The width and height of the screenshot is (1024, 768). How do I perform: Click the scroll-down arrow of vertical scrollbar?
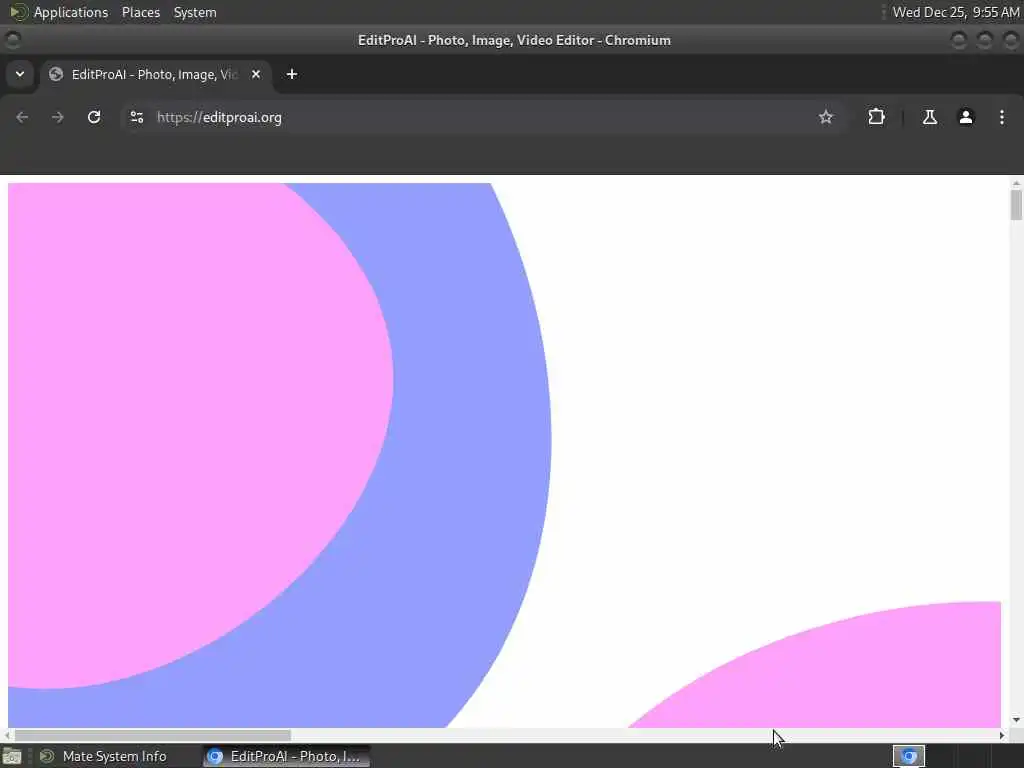pyautogui.click(x=1016, y=720)
